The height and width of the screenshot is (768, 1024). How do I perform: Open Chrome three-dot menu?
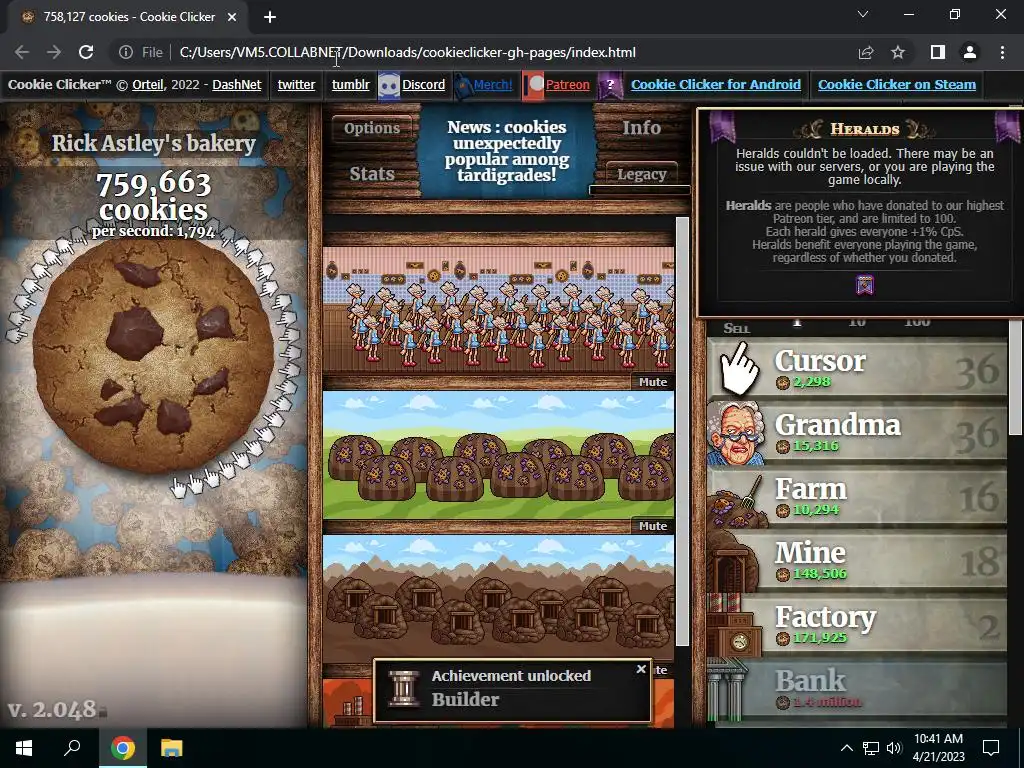[1002, 52]
